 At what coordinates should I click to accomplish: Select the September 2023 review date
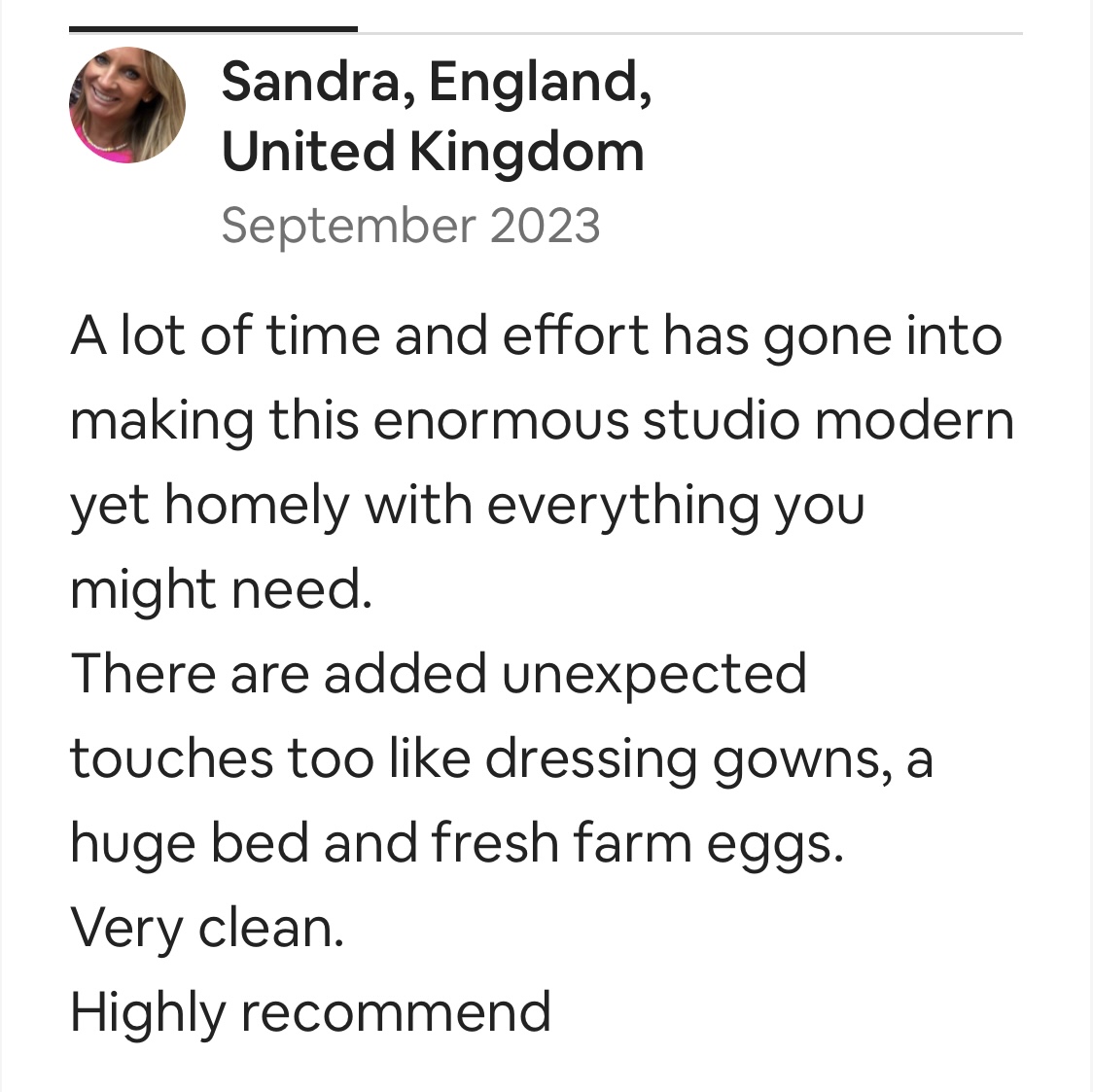(410, 226)
